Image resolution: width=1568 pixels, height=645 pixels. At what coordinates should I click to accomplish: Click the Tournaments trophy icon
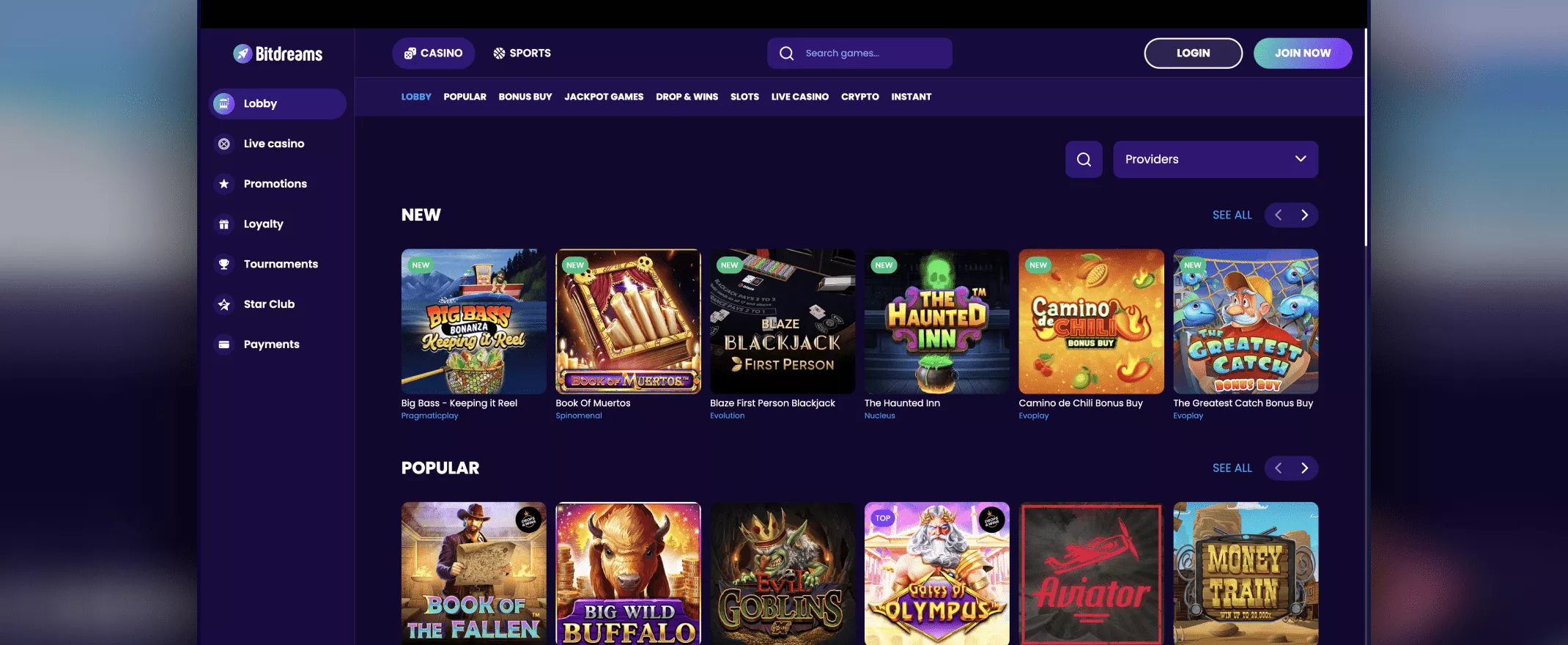(224, 264)
